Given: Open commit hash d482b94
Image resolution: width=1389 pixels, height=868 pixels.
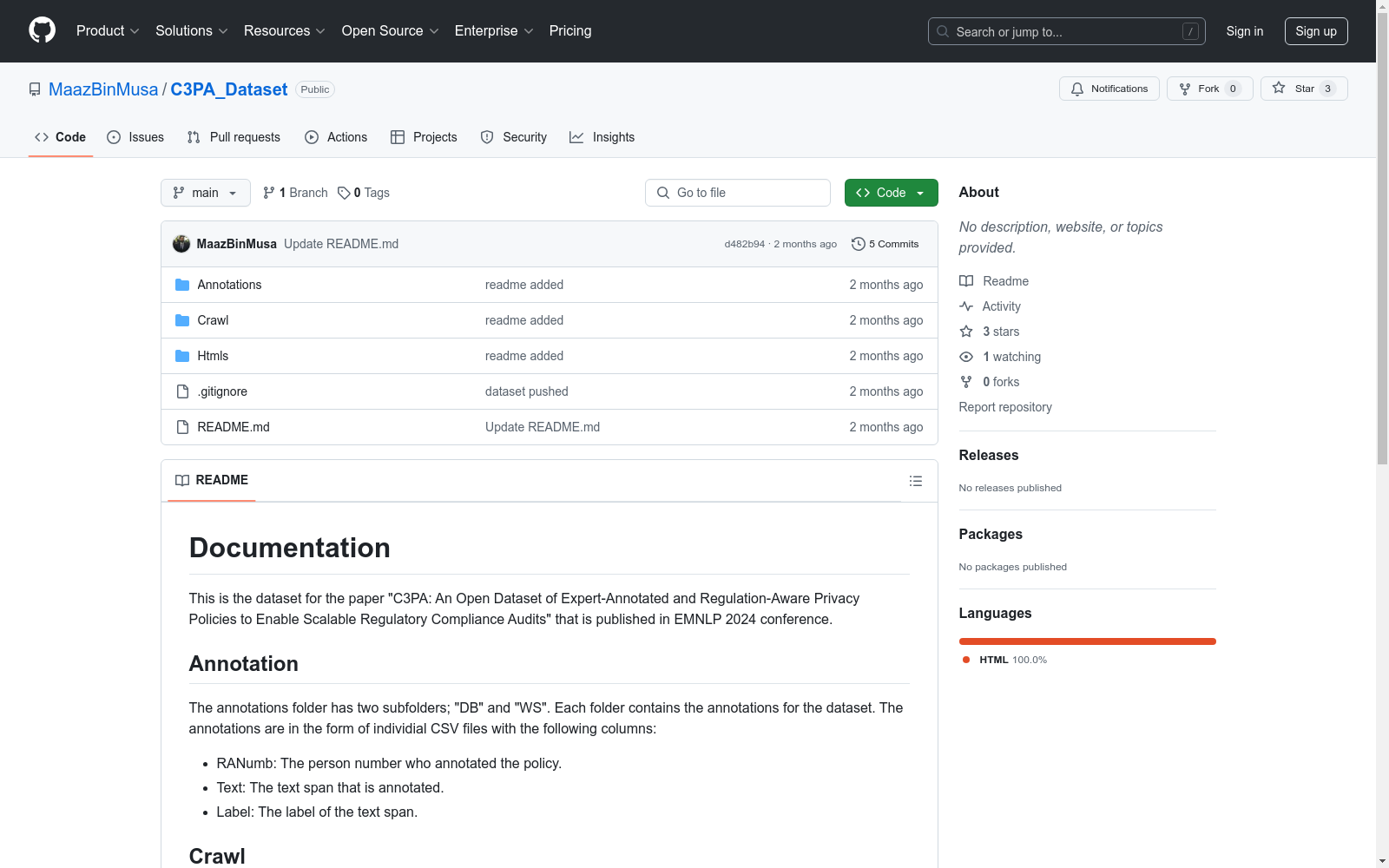Looking at the screenshot, I should click(745, 244).
